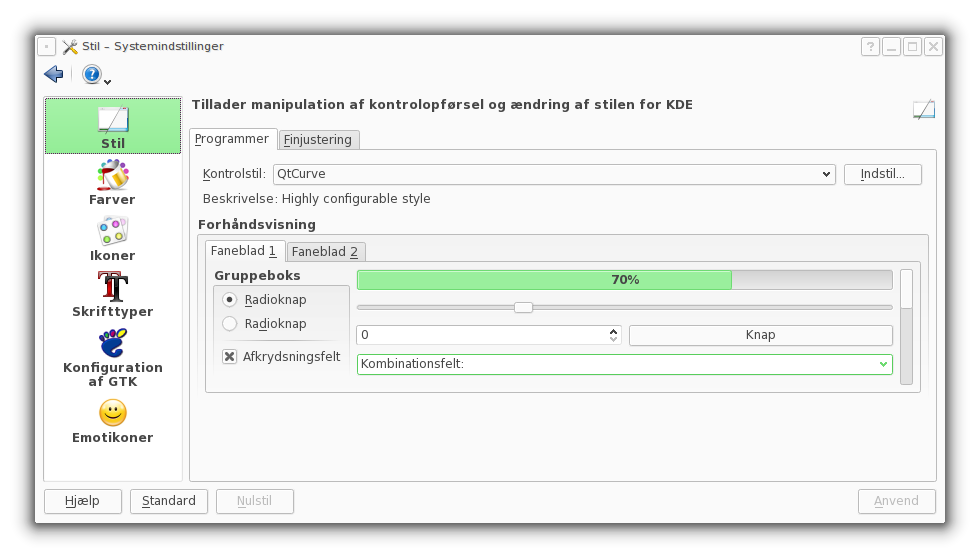Open the Kombinationsfelt combo box
This screenshot has height=558, width=980.
[624, 364]
